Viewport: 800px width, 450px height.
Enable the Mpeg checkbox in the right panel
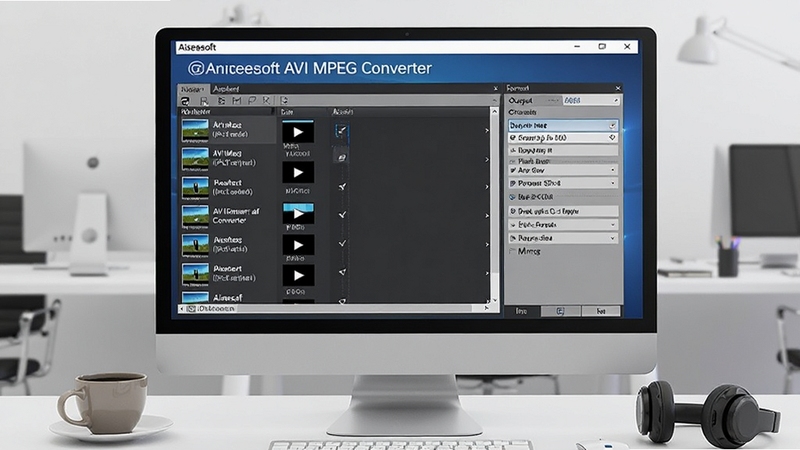(x=513, y=251)
